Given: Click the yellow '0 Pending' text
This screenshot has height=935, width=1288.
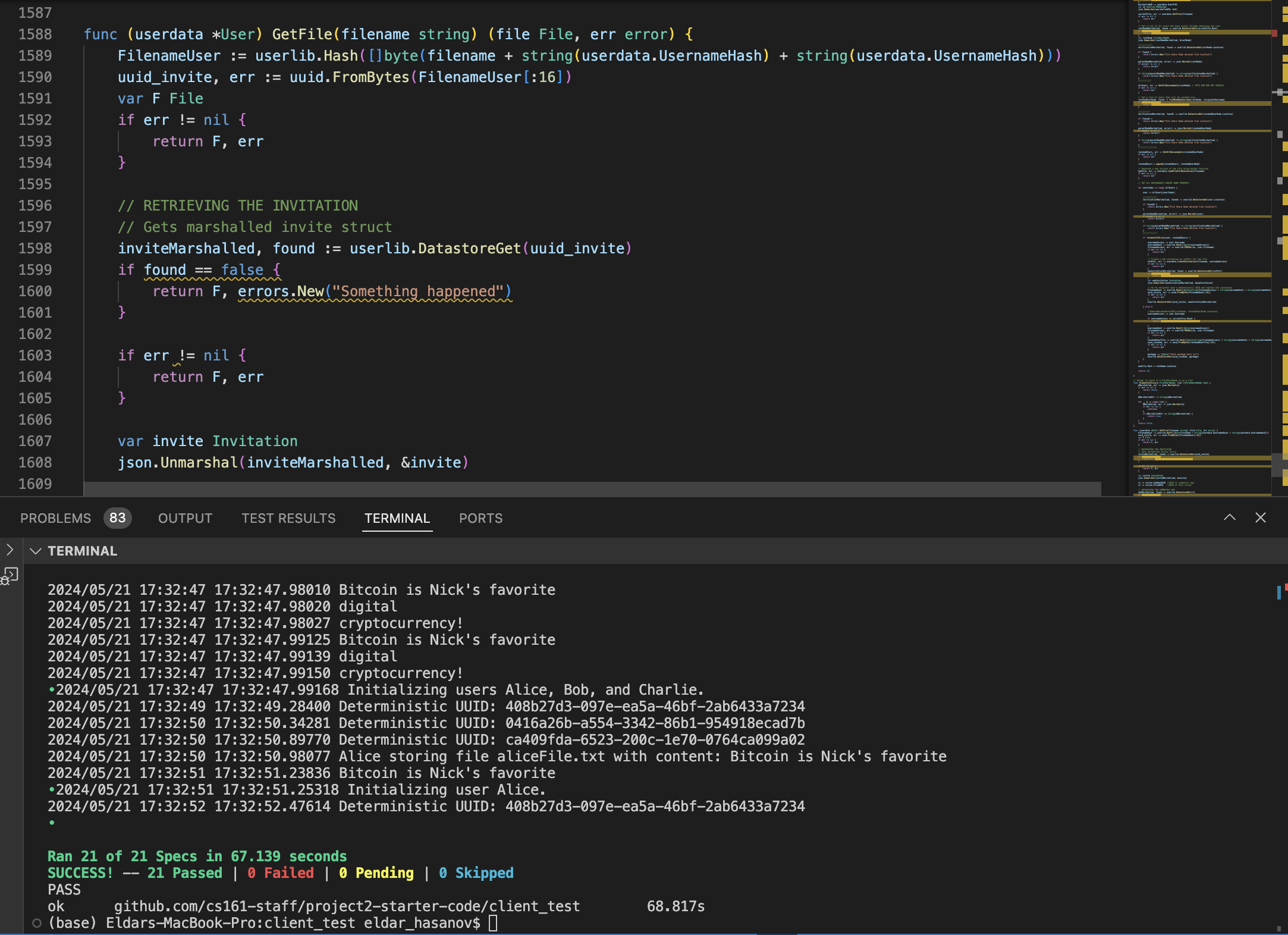Looking at the screenshot, I should [376, 873].
